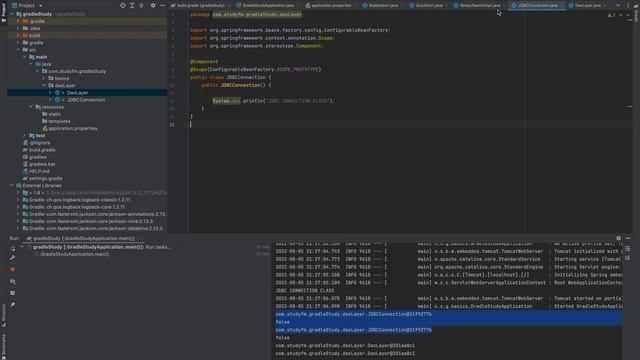Image resolution: width=640 pixels, height=360 pixels.
Task: Click the red Stop icon in Run panel
Action: pyautogui.click(x=13, y=269)
